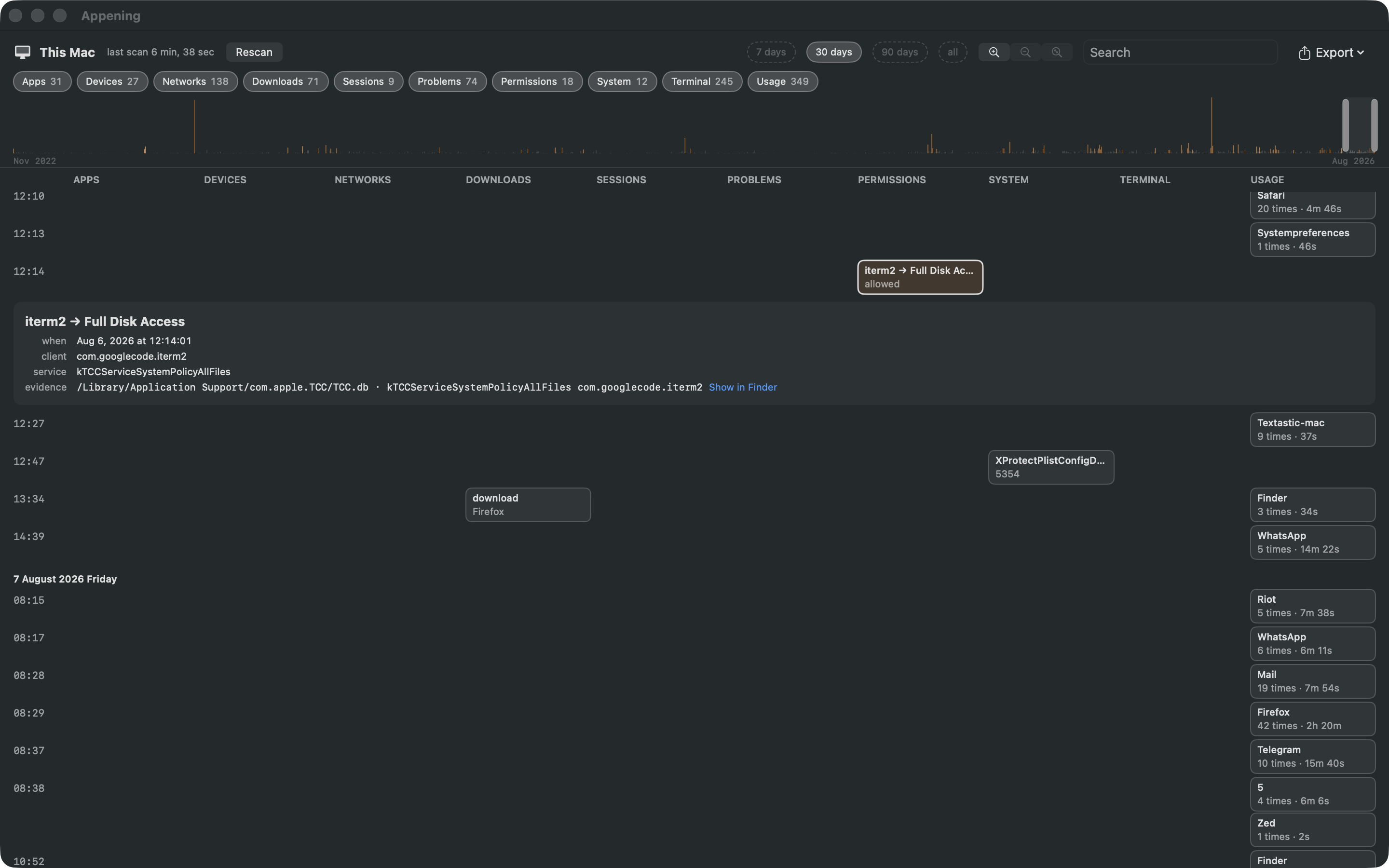
Task: Open Show in Finder link
Action: 743,388
